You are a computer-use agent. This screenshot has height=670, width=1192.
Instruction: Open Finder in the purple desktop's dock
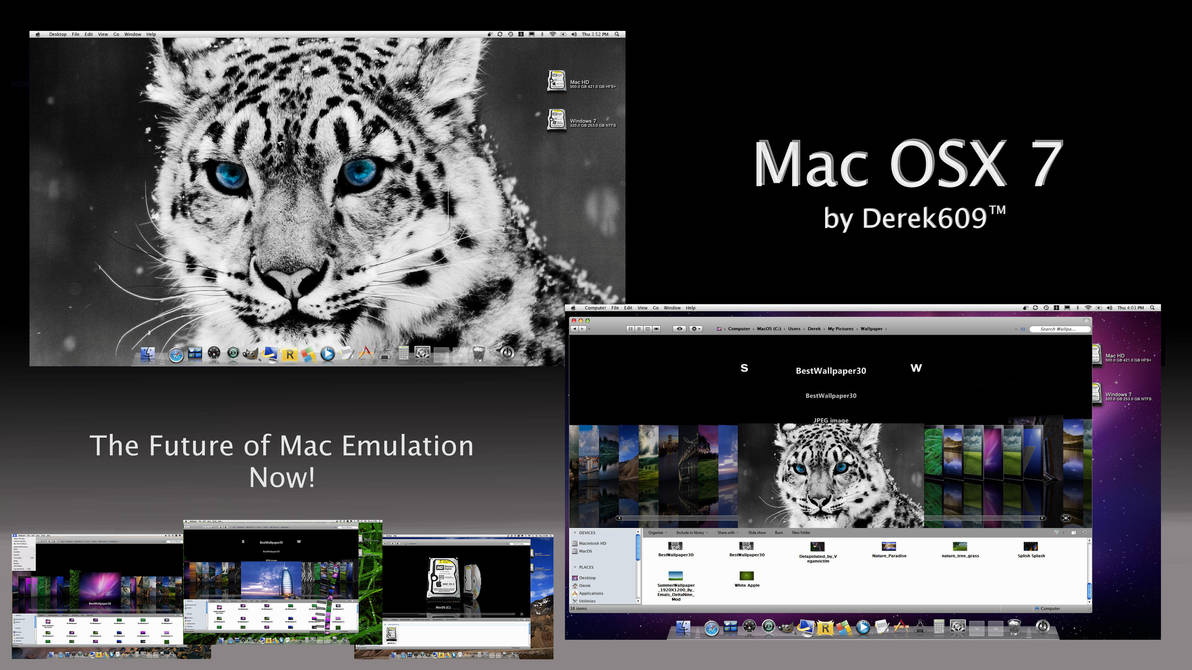pos(683,627)
